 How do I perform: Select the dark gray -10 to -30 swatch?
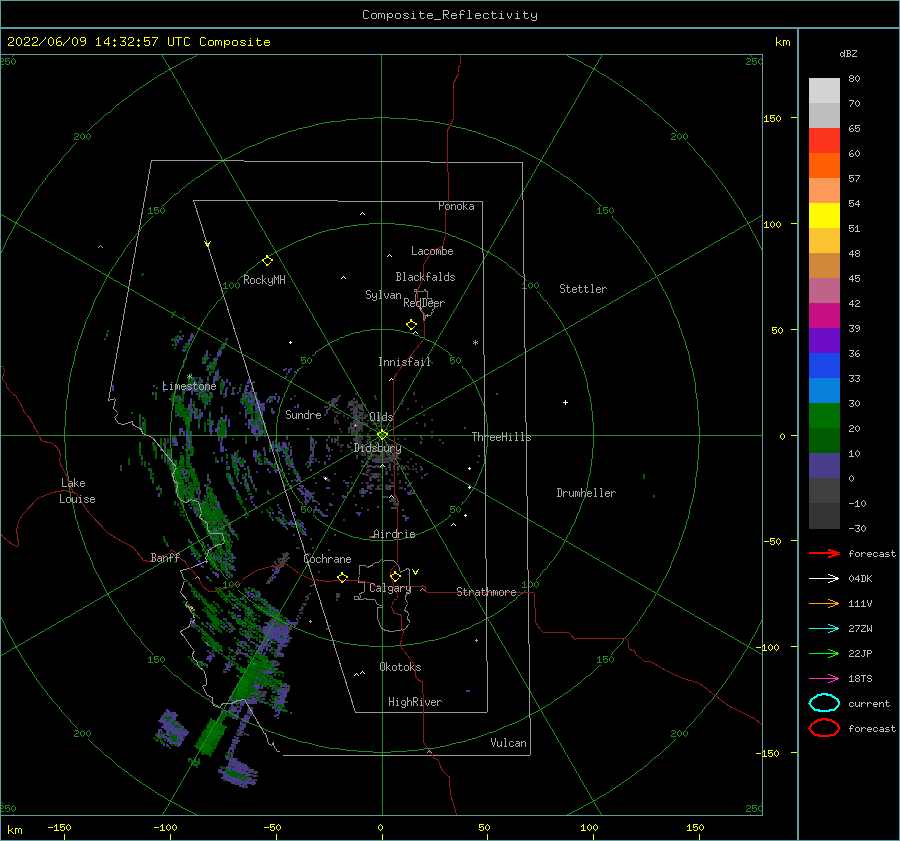click(x=824, y=516)
